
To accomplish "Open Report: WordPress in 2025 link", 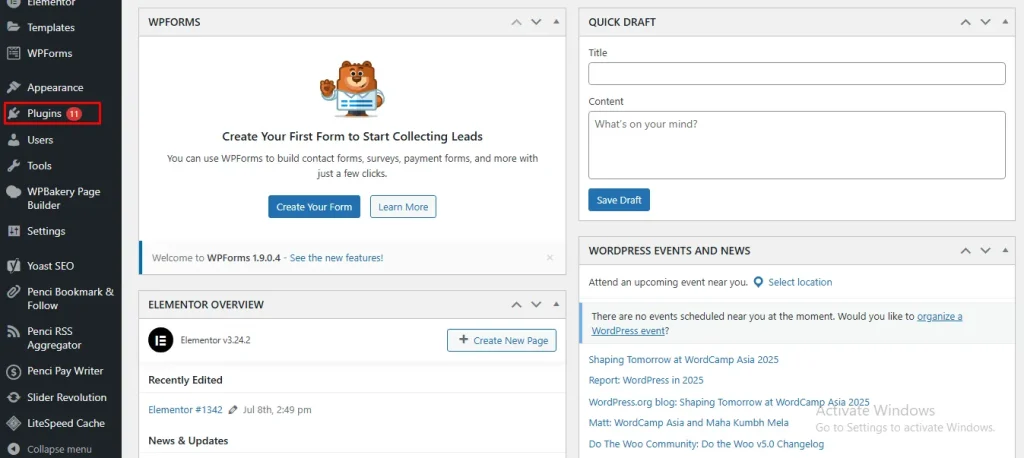I will click(x=646, y=380).
